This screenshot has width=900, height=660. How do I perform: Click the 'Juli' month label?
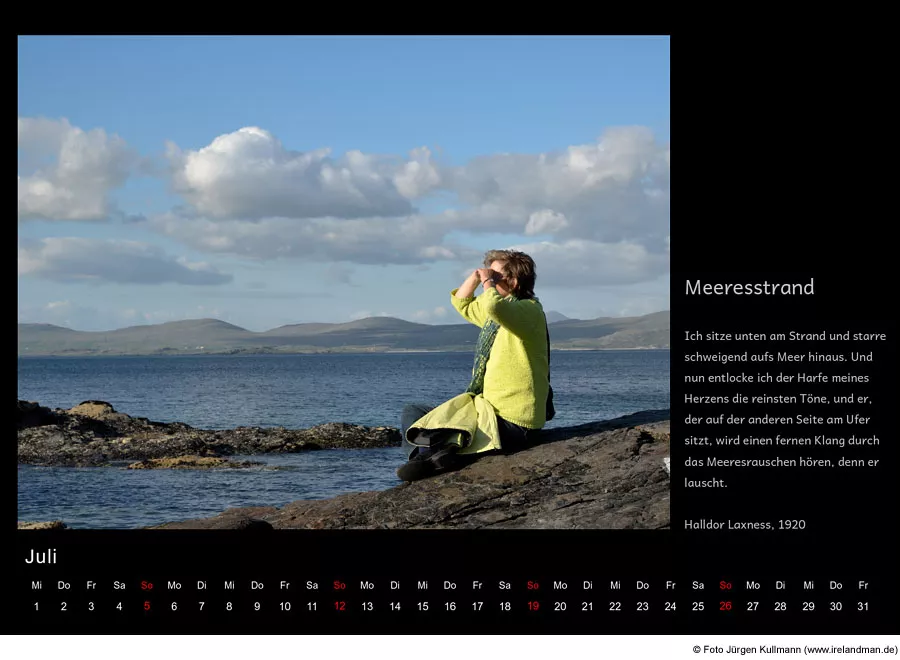[x=41, y=557]
